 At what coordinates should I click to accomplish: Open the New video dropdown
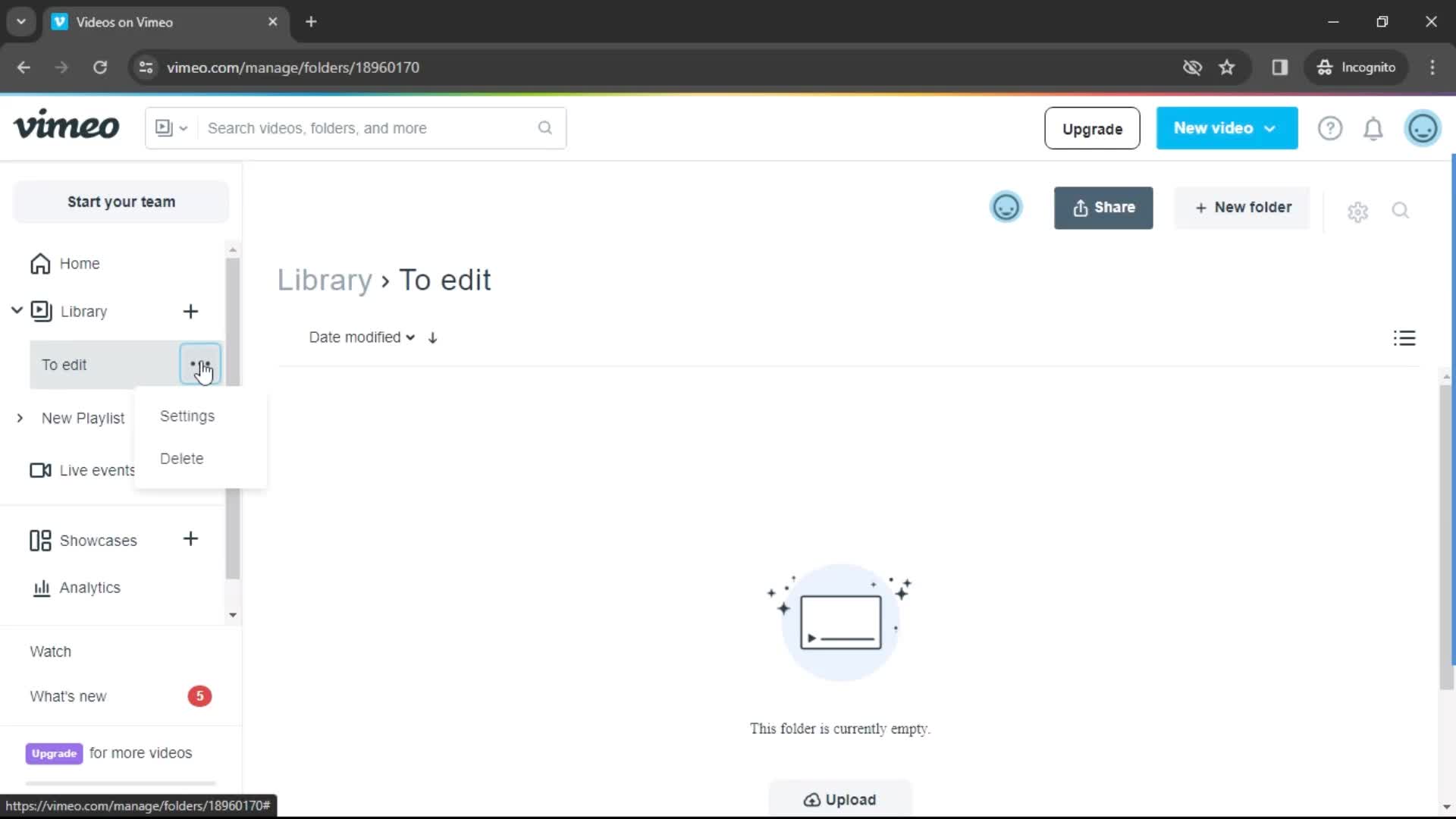pyautogui.click(x=1226, y=128)
